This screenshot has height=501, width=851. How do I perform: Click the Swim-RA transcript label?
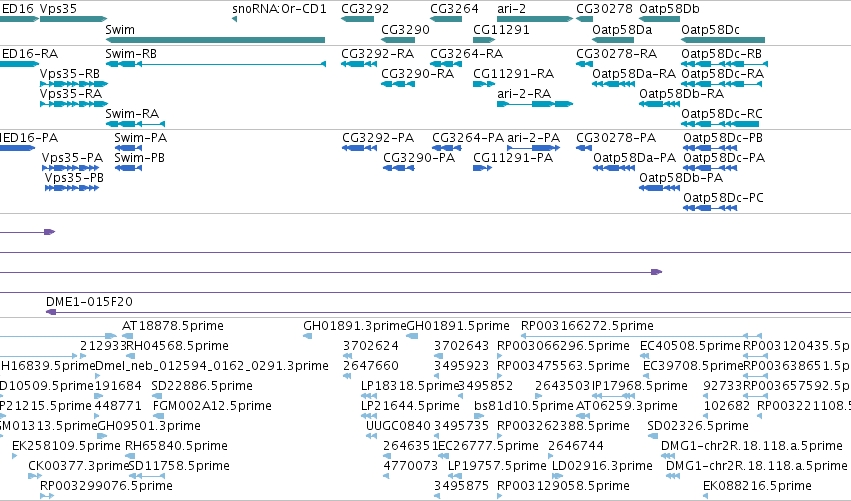(x=132, y=113)
